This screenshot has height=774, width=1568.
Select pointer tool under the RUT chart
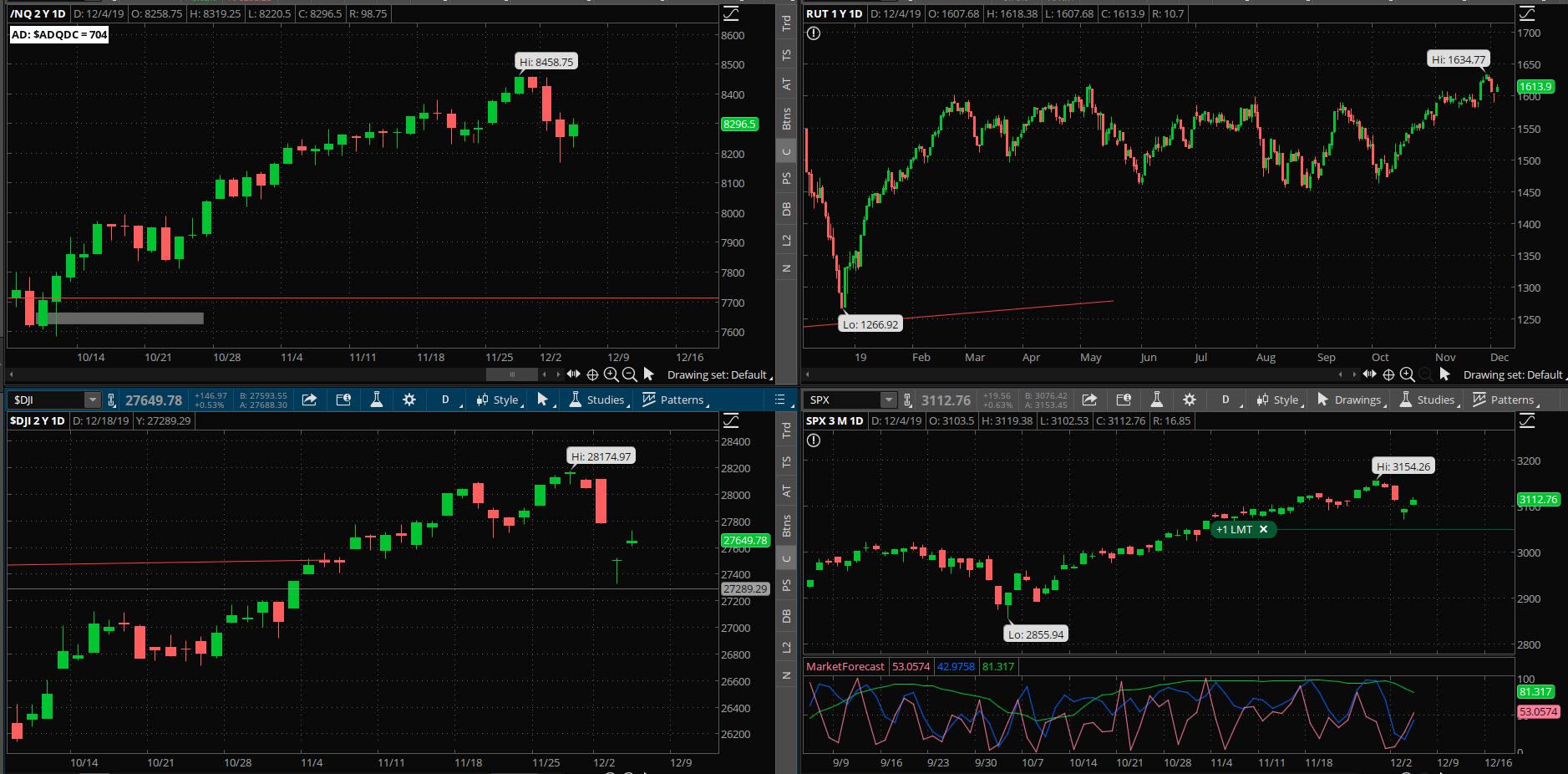(1445, 374)
